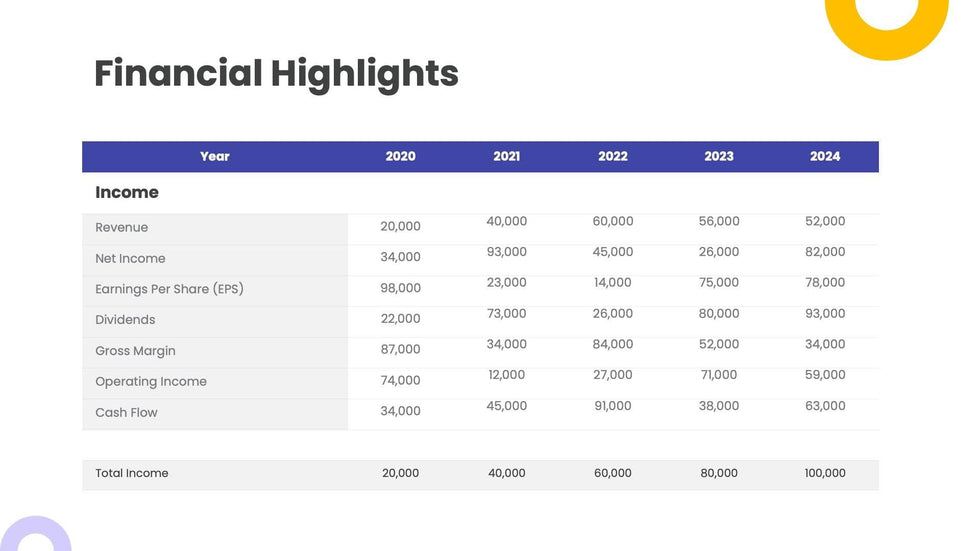980x551 pixels.
Task: Select the 2023 column header
Action: [718, 156]
